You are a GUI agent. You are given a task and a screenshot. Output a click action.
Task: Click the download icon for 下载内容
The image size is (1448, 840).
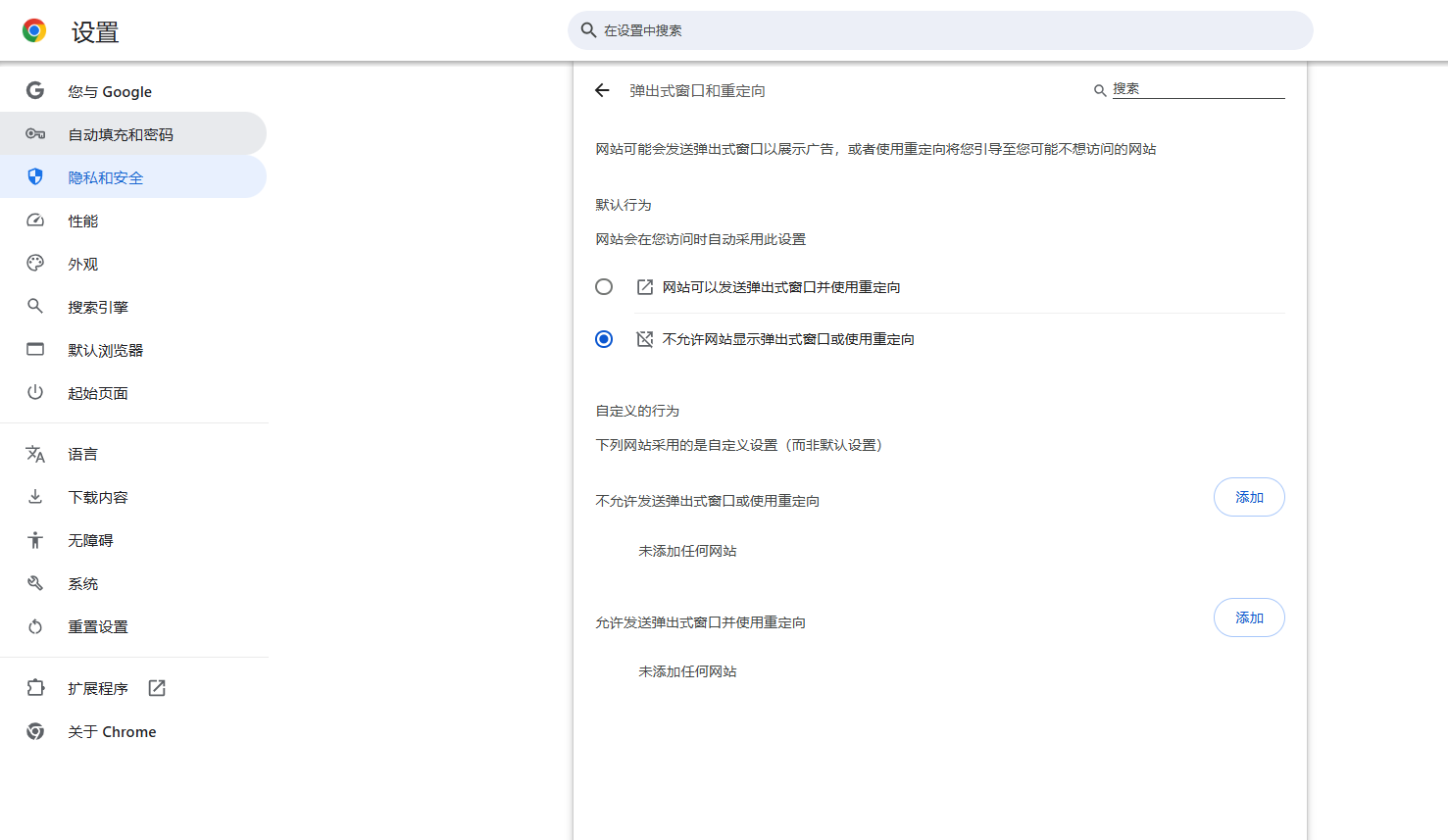(x=35, y=497)
